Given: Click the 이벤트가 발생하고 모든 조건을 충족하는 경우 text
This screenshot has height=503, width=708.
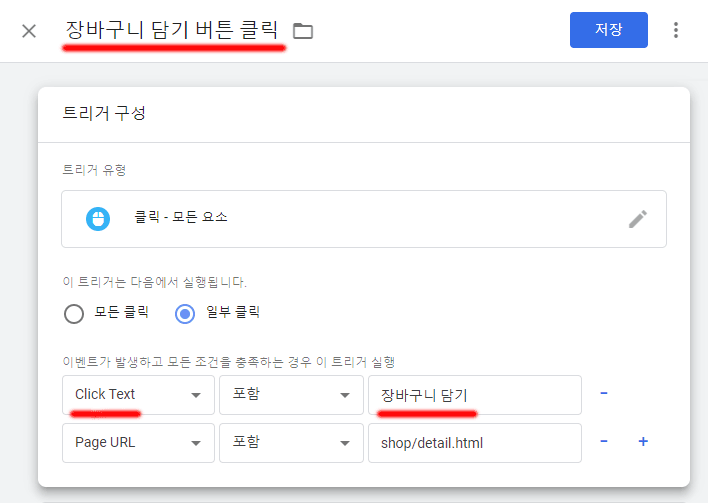Looking at the screenshot, I should pos(229,362).
